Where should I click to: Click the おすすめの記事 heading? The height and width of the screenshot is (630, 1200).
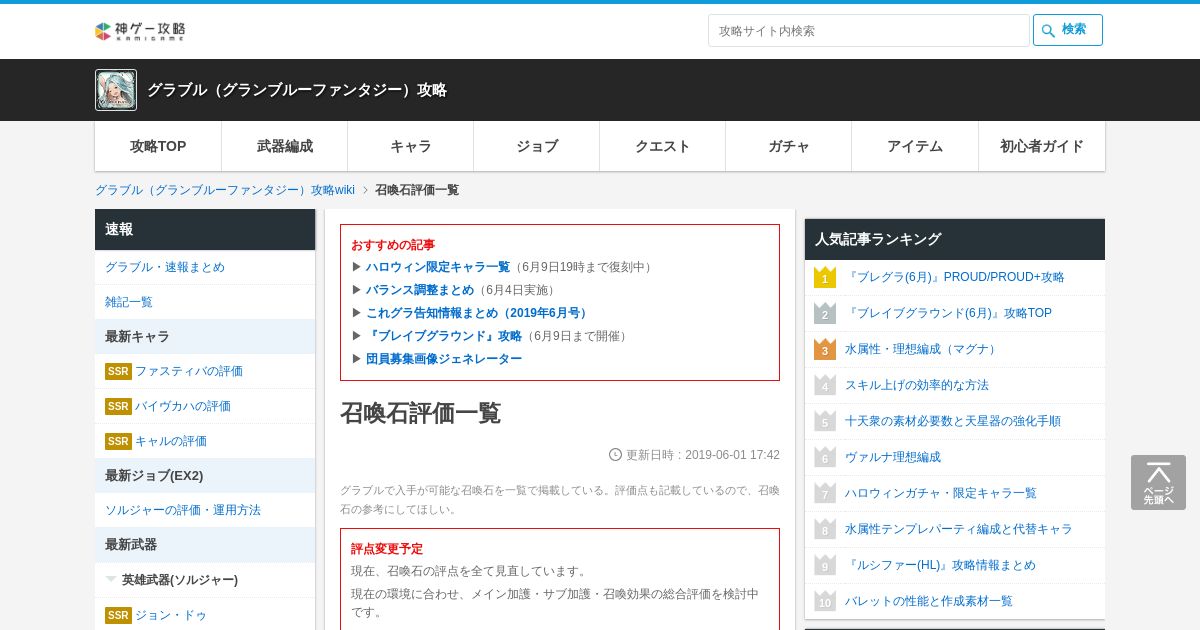point(393,245)
